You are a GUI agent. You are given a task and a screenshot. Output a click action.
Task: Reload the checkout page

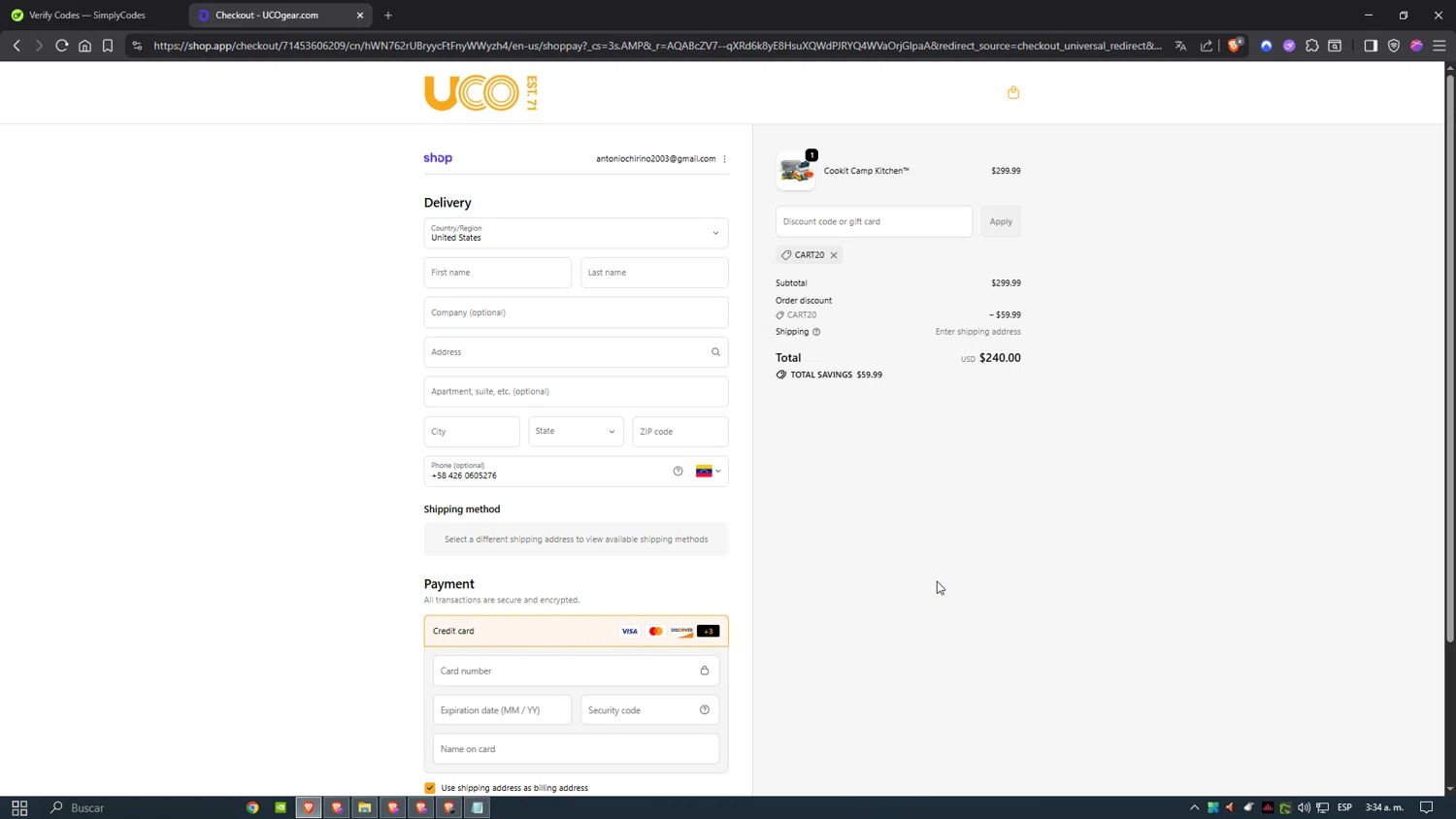[x=61, y=46]
